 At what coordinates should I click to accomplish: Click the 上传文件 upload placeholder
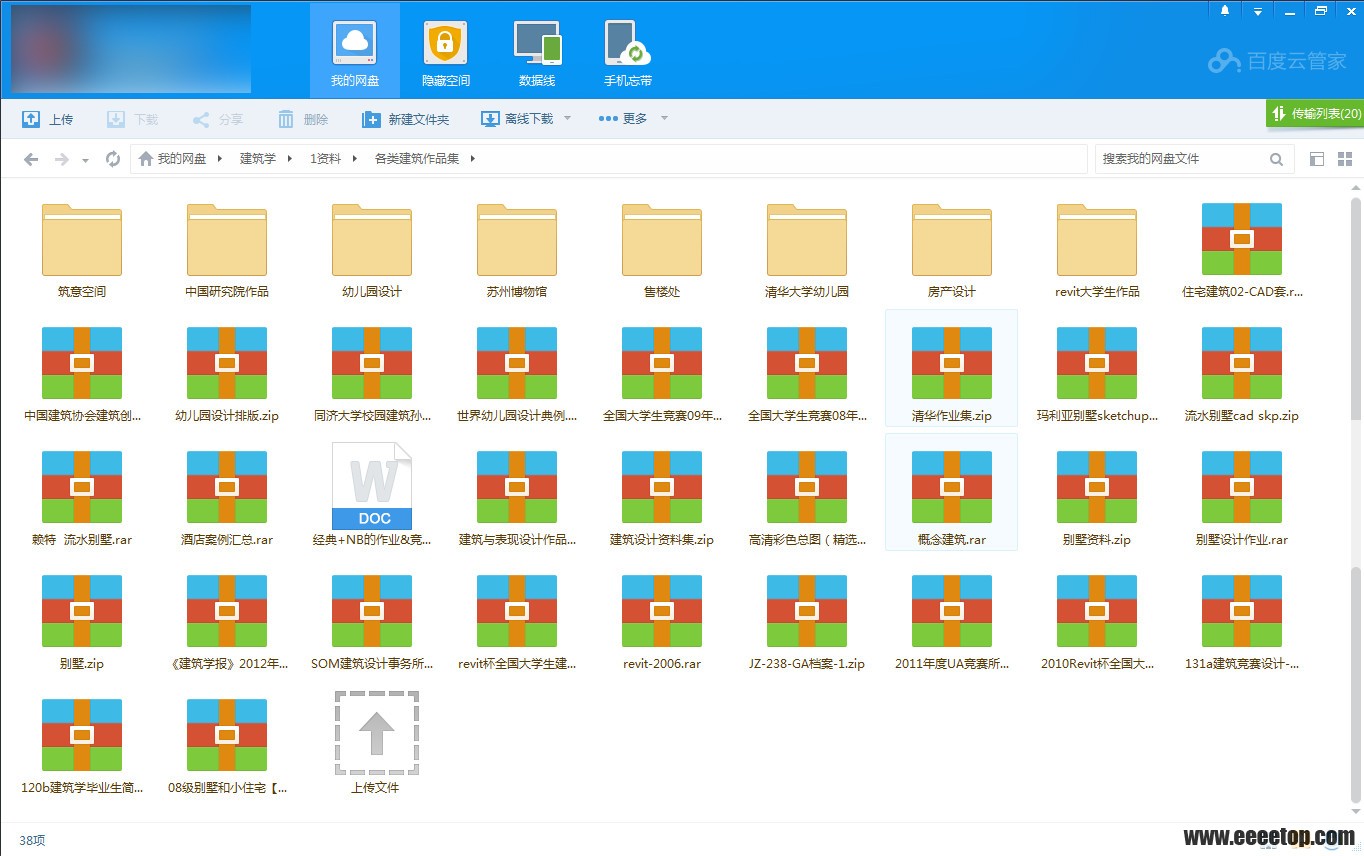point(376,744)
